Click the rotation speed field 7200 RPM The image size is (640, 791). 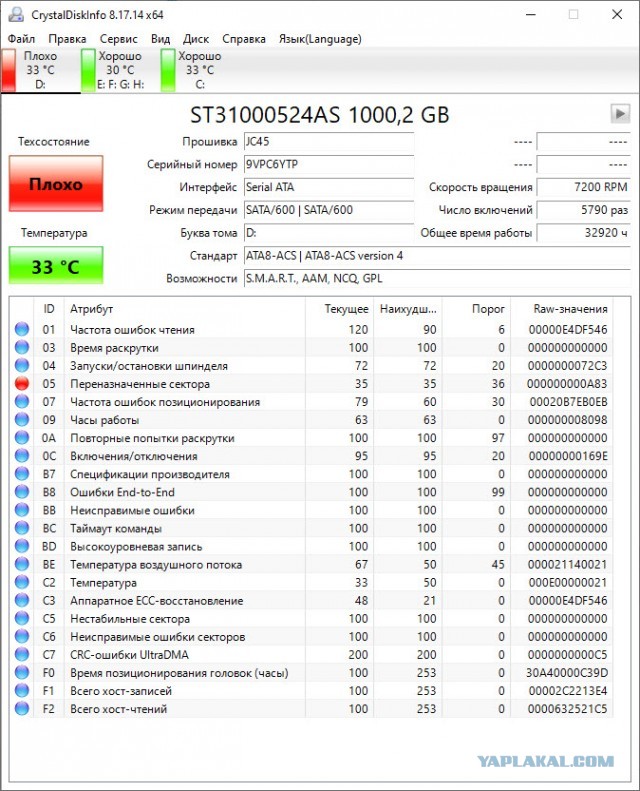click(x=584, y=187)
